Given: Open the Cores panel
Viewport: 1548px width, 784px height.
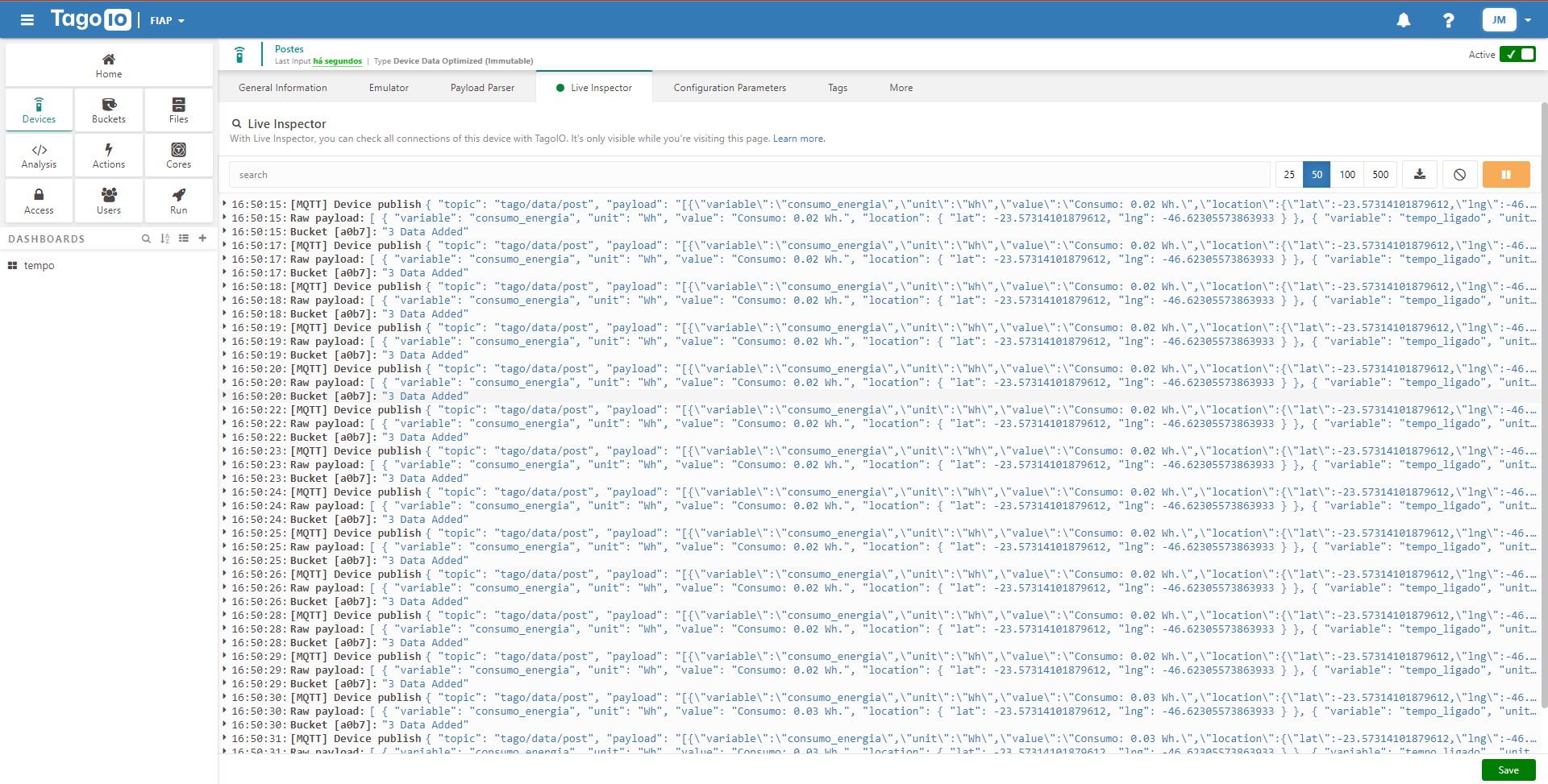Looking at the screenshot, I should click(x=178, y=155).
